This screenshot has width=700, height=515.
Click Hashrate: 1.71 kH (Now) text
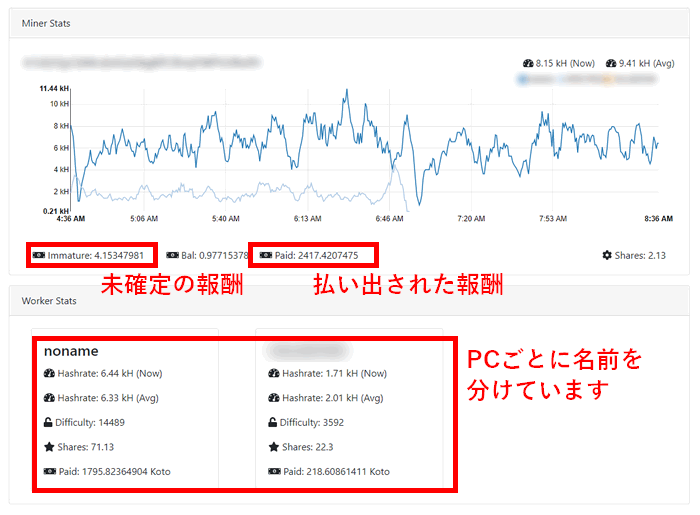334,373
